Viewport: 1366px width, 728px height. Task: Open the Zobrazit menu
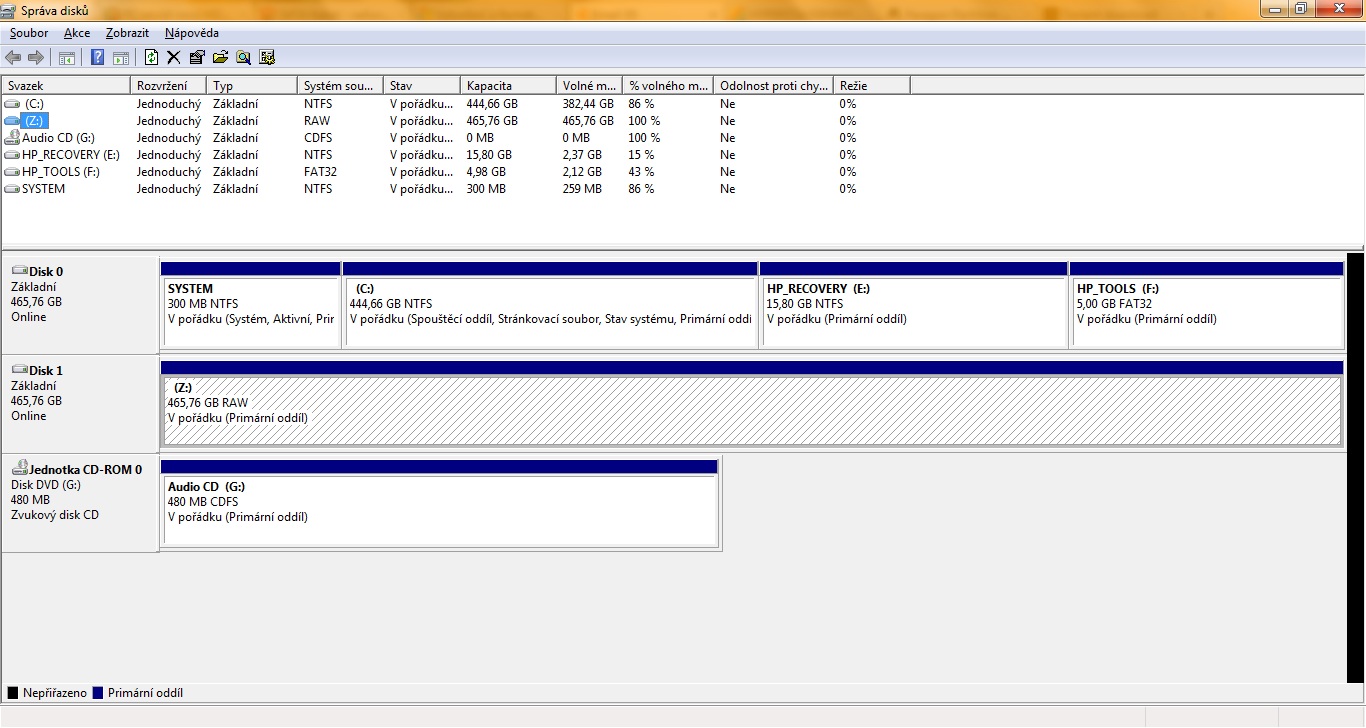[127, 33]
